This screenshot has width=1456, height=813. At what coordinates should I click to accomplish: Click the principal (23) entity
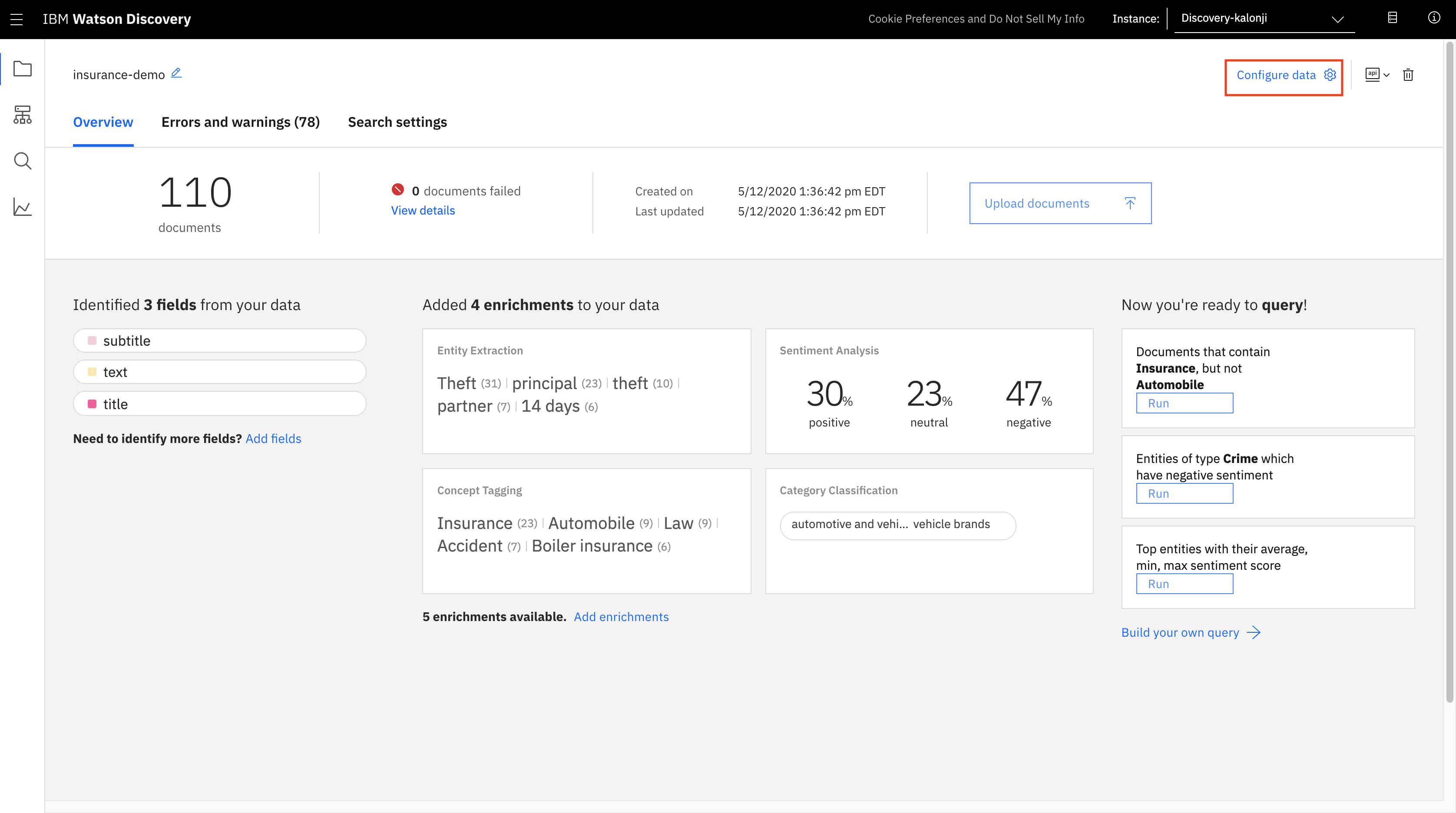pyautogui.click(x=556, y=383)
